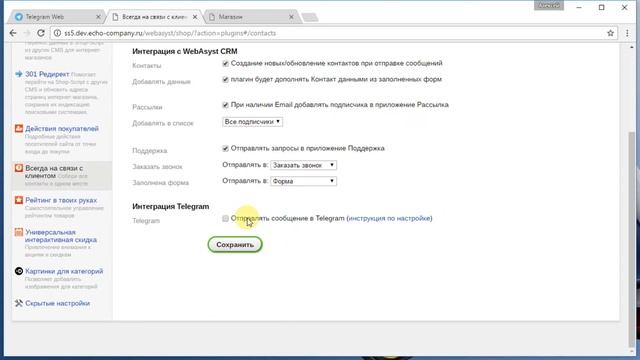Open Chrome's three-dot menu

[627, 33]
